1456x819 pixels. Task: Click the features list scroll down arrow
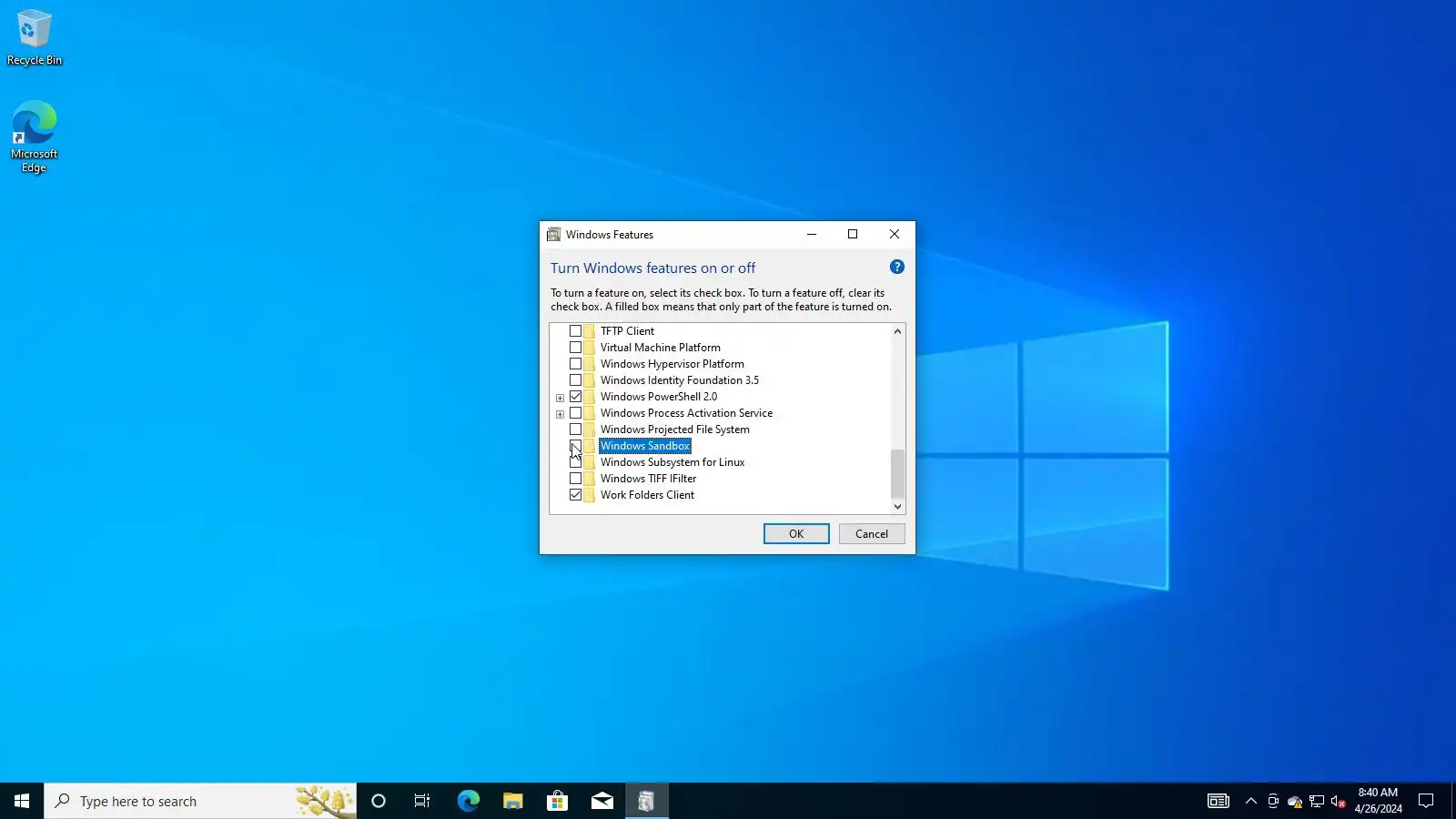tap(897, 507)
